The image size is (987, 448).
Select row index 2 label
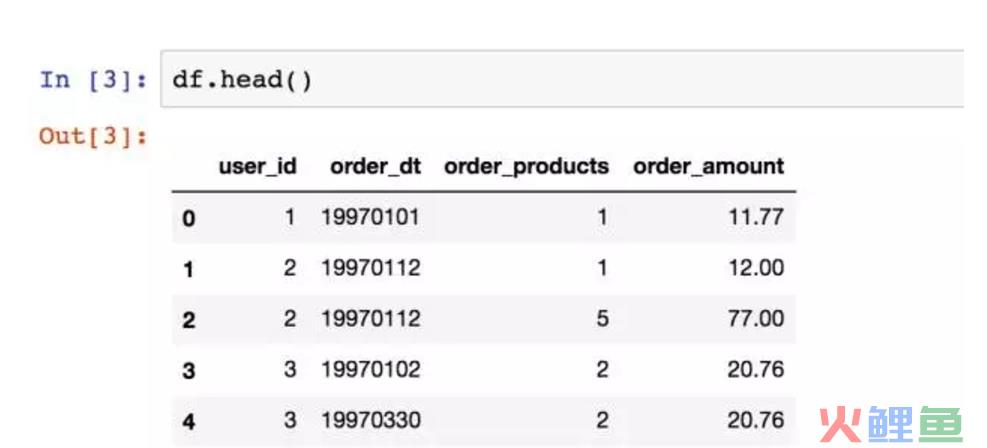pyautogui.click(x=188, y=320)
